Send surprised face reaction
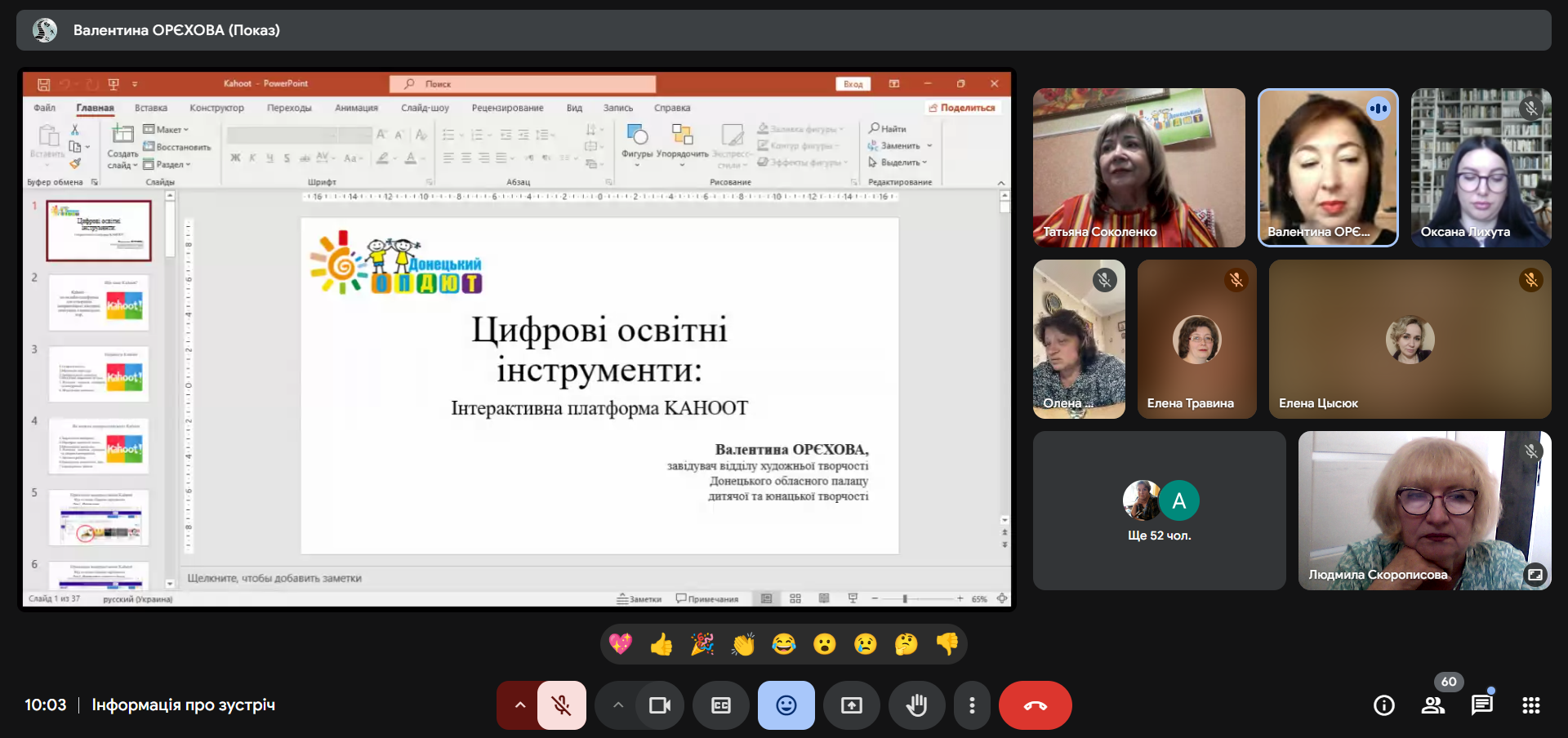 (825, 644)
